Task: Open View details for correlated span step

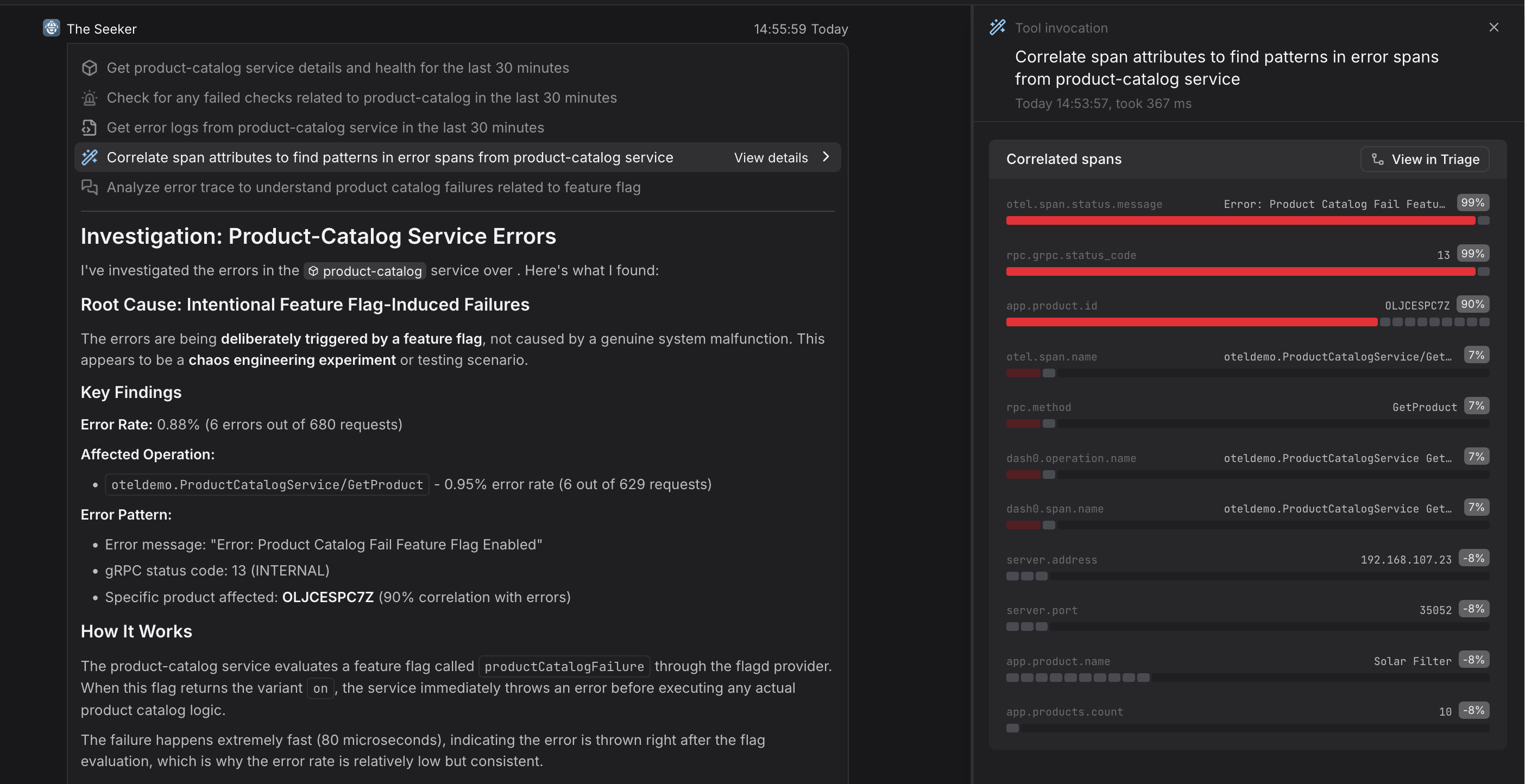Action: coord(771,157)
